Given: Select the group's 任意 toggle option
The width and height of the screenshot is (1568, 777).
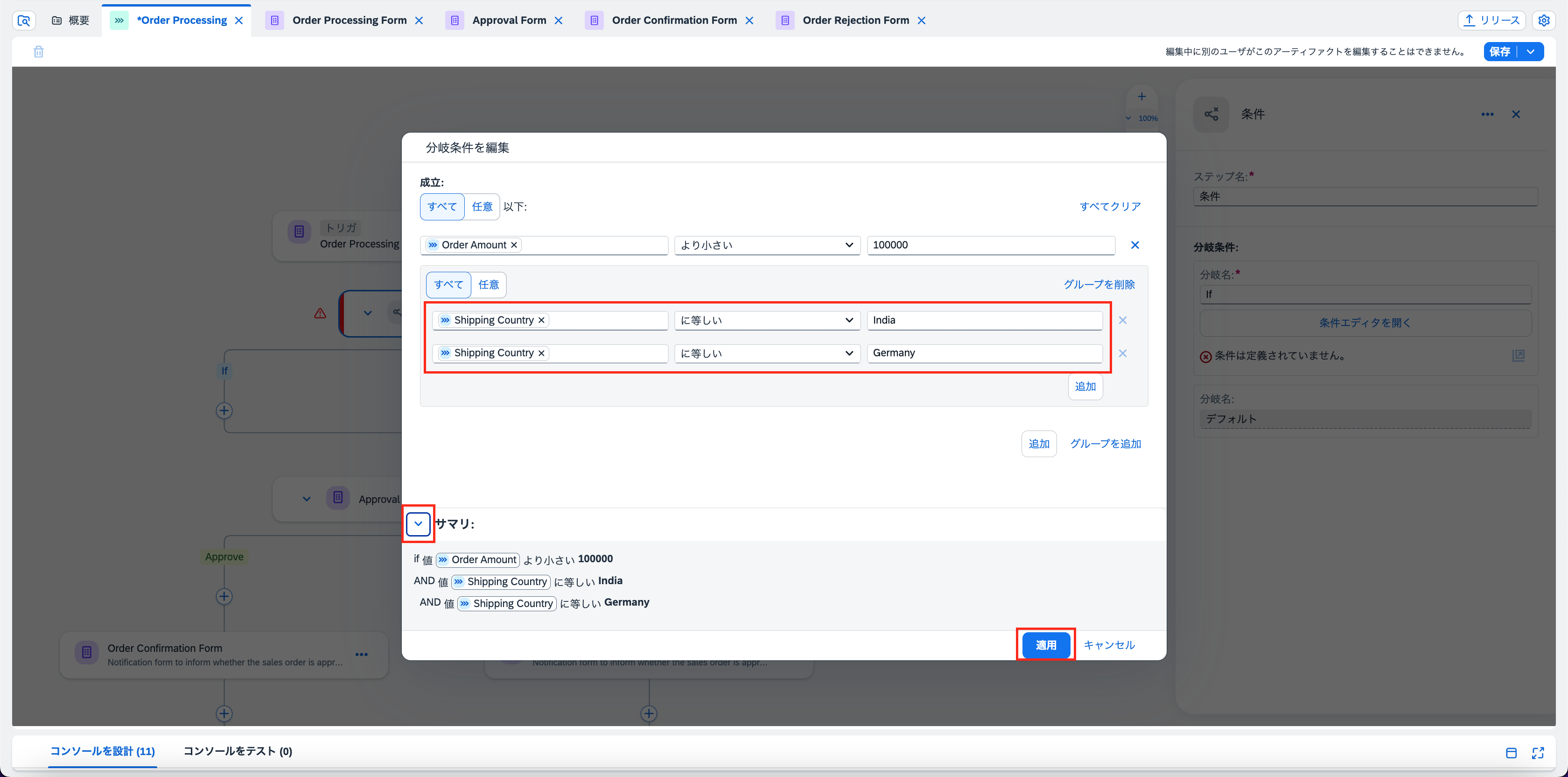Looking at the screenshot, I should pyautogui.click(x=488, y=284).
